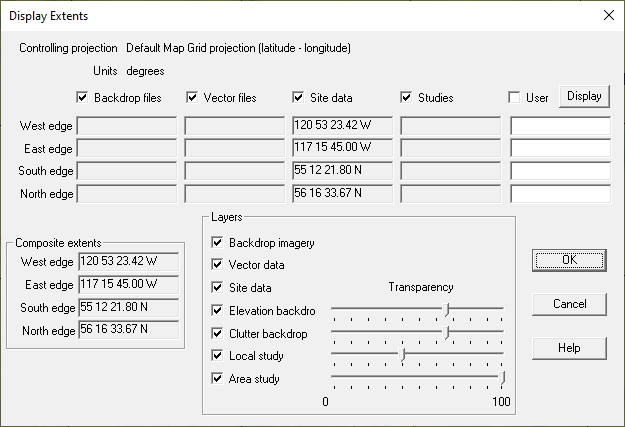625x427 pixels.
Task: Open Help for display extents
Action: (x=569, y=348)
